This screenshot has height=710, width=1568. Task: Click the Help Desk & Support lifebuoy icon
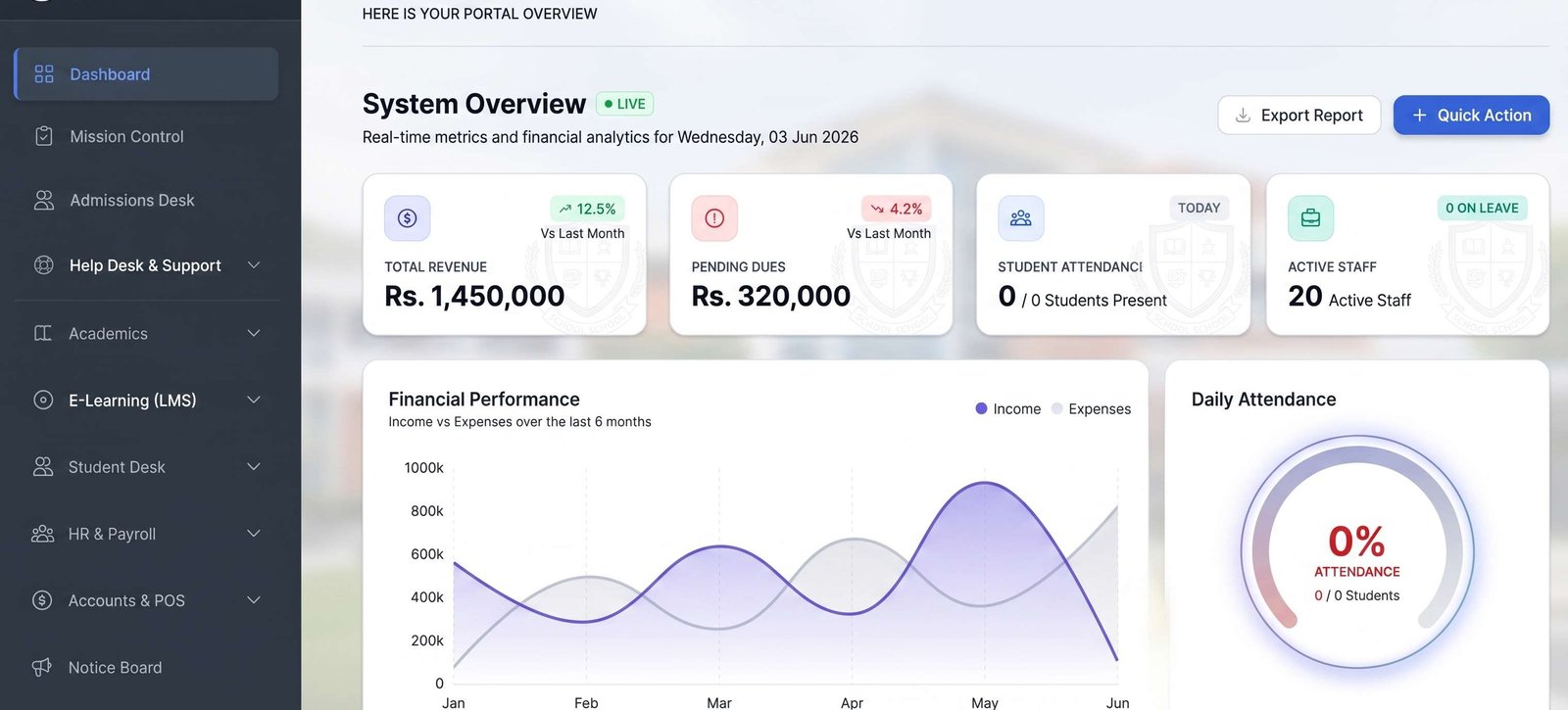(44, 264)
